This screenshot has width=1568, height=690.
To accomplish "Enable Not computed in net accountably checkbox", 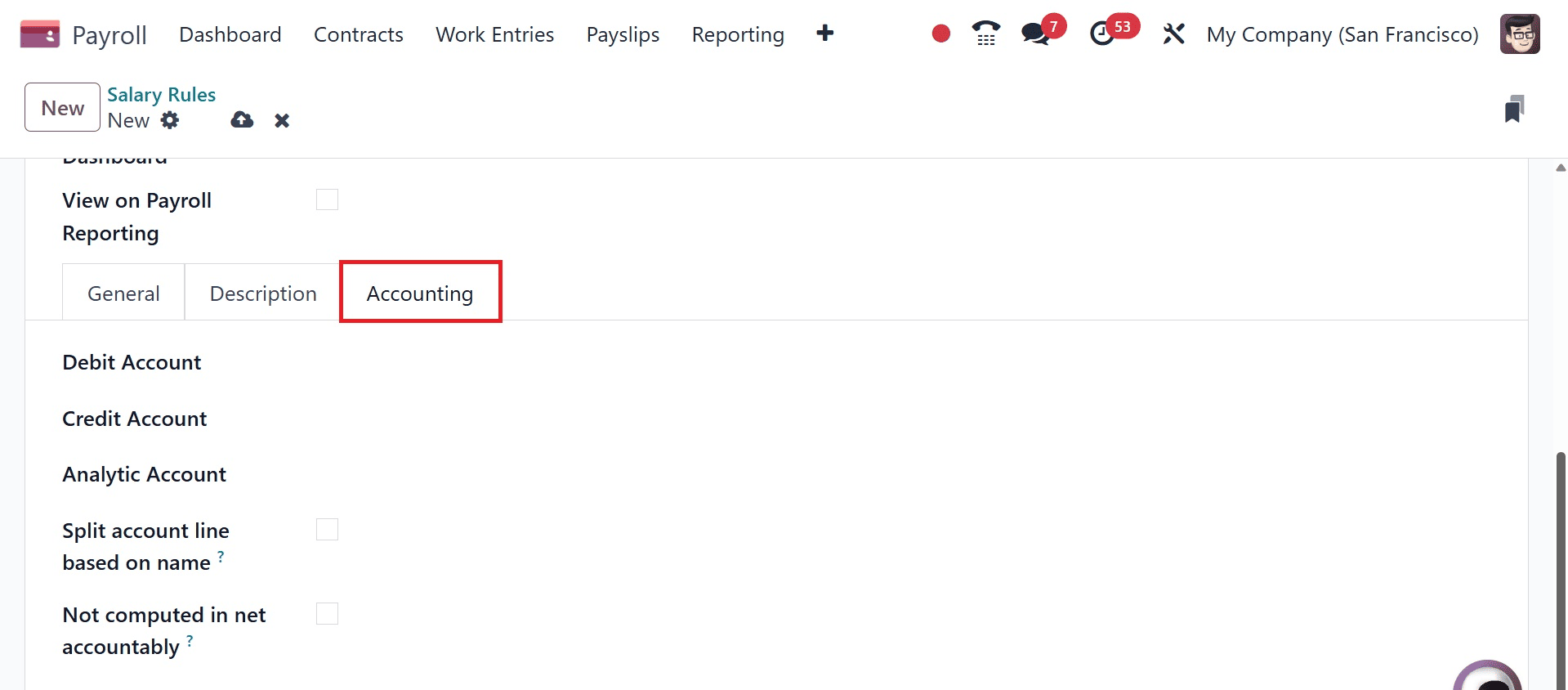I will (327, 614).
